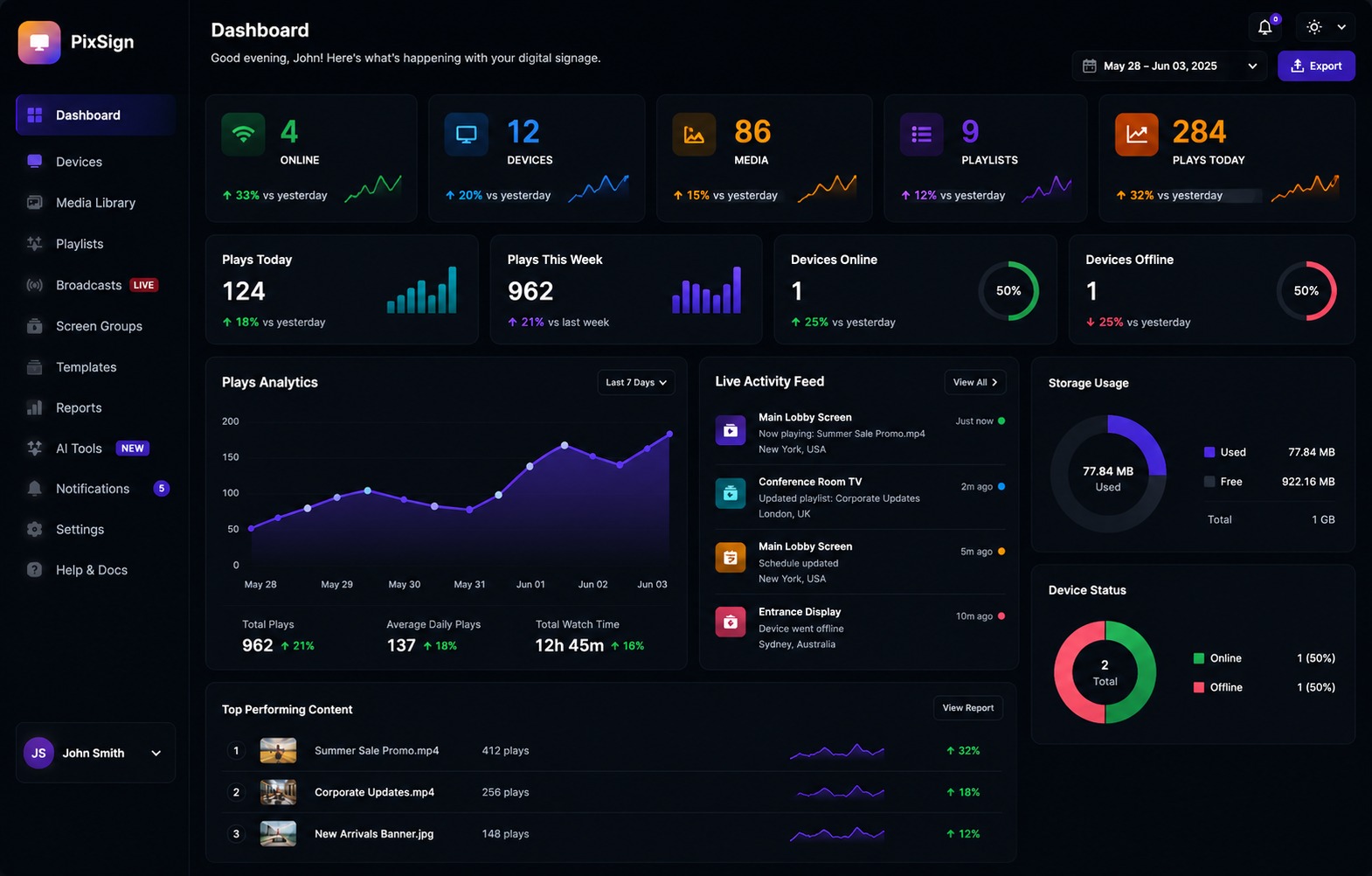Click View All in Live Activity Feed
This screenshot has width=1372, height=876.
975,382
